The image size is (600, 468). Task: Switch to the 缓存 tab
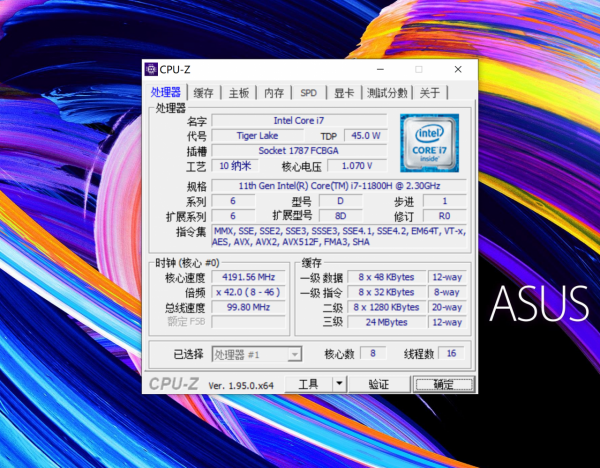point(203,93)
